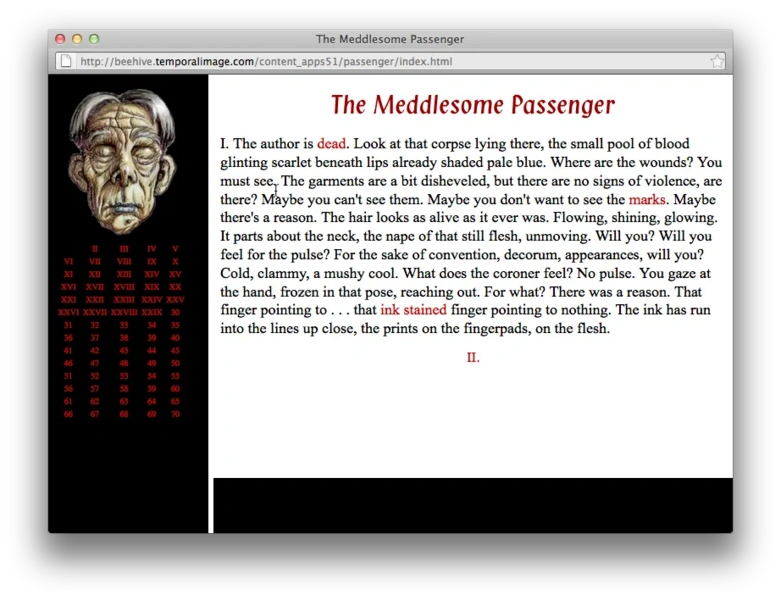Open chapter XXIV in sidebar index

151,300
